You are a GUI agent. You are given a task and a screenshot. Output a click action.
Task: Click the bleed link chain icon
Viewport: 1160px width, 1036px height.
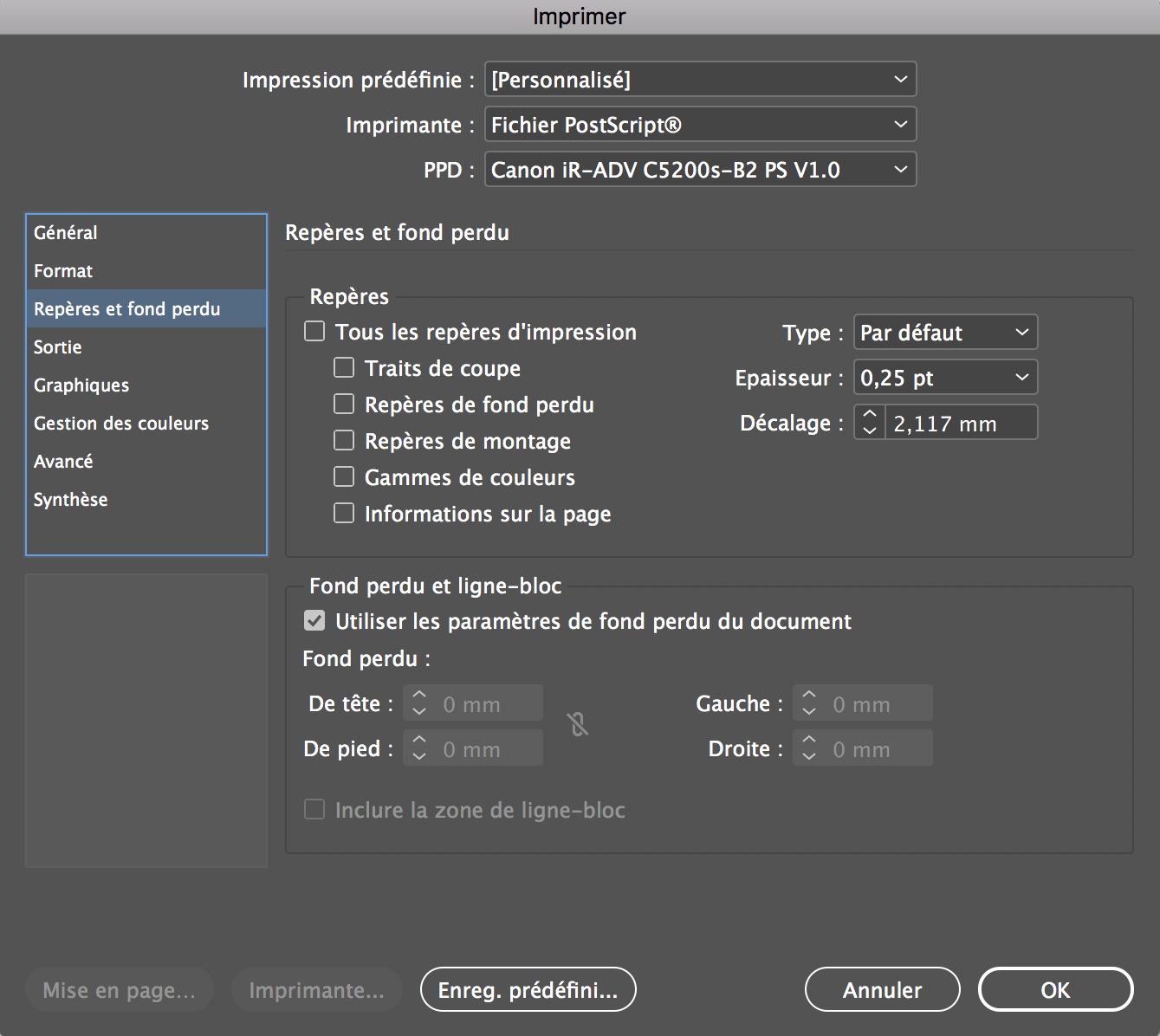point(578,724)
